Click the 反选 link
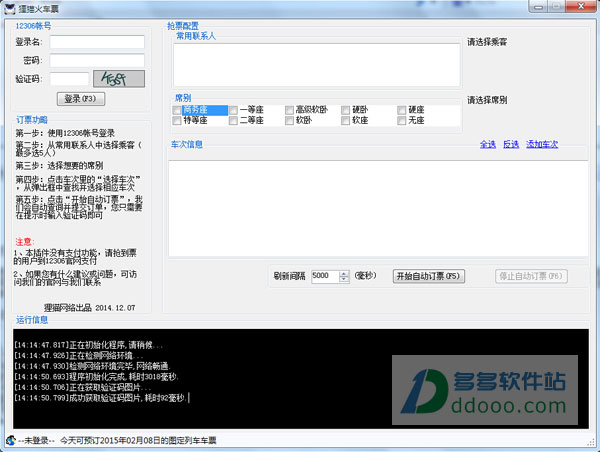The image size is (600, 452). 511,144
